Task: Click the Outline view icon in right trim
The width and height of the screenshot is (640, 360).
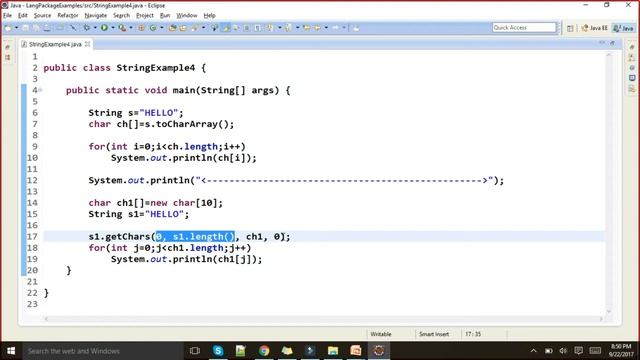Action: (632, 58)
